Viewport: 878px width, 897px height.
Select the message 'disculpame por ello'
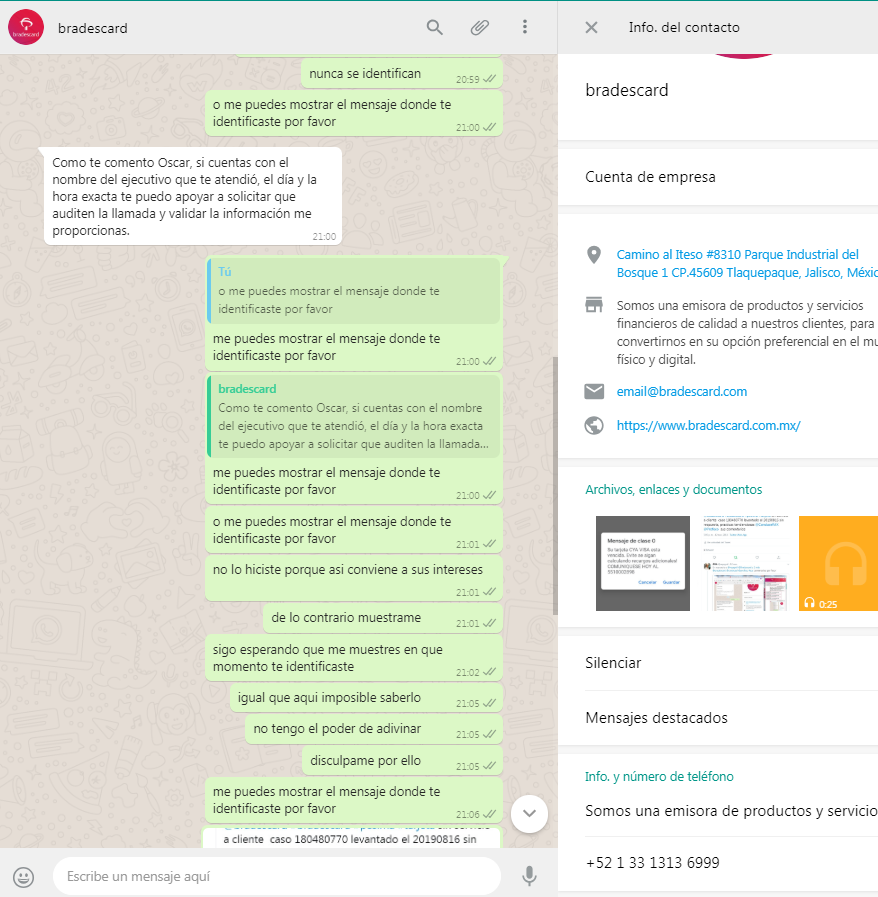point(402,760)
